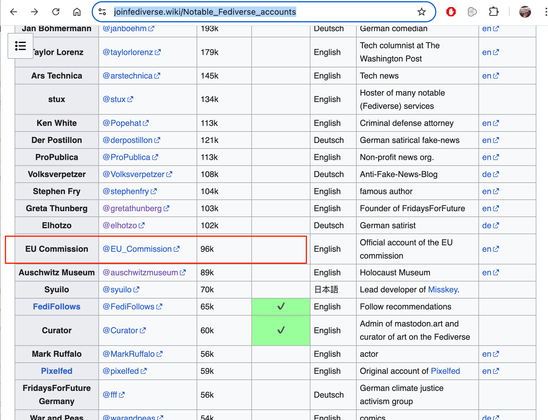Select the "日本語" language cell
Screen dimensions: 548x420
333,290
